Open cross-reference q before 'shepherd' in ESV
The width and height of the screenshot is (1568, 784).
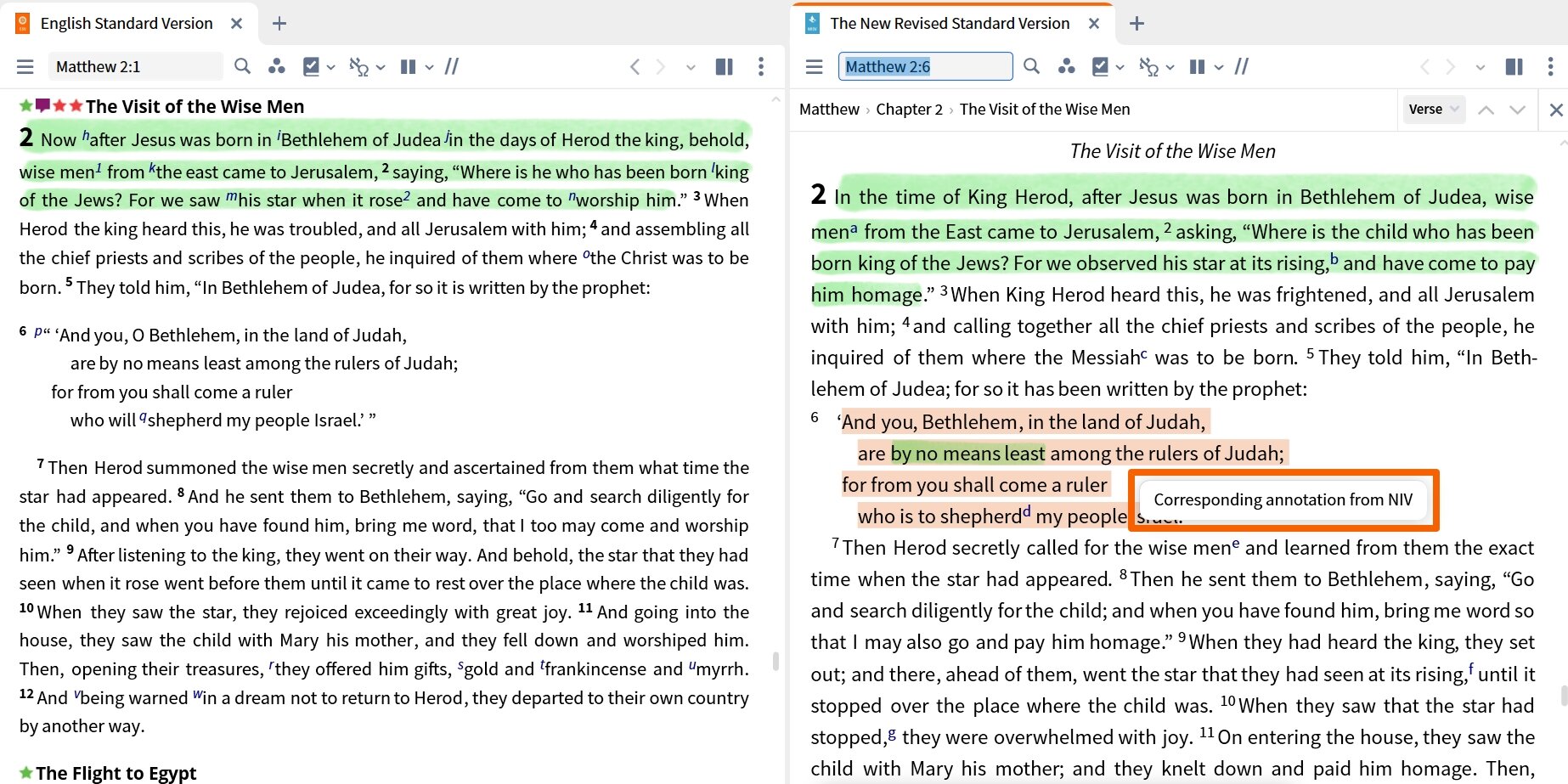143,417
